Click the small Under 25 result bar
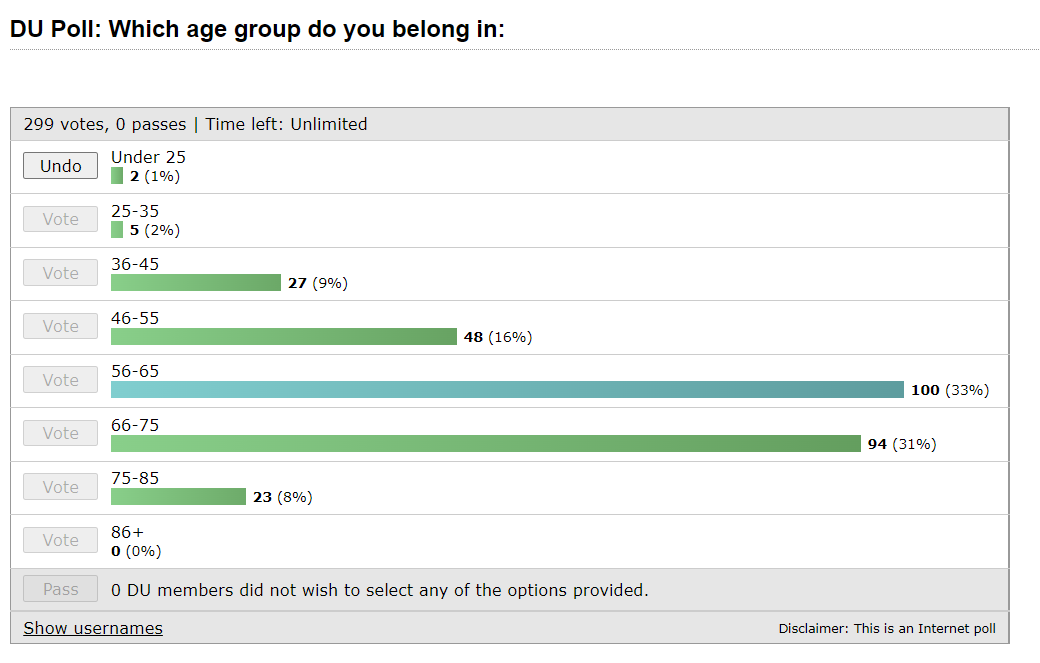This screenshot has width=1040, height=663. pyautogui.click(x=117, y=176)
